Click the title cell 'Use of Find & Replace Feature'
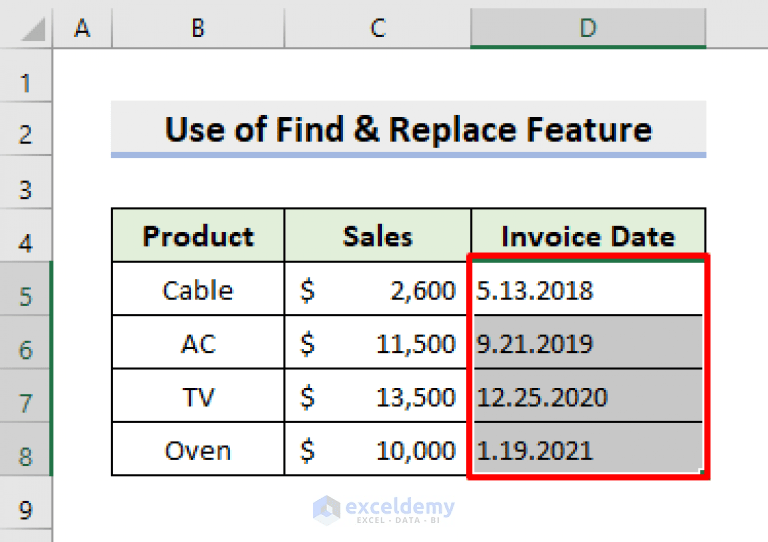 pos(408,129)
